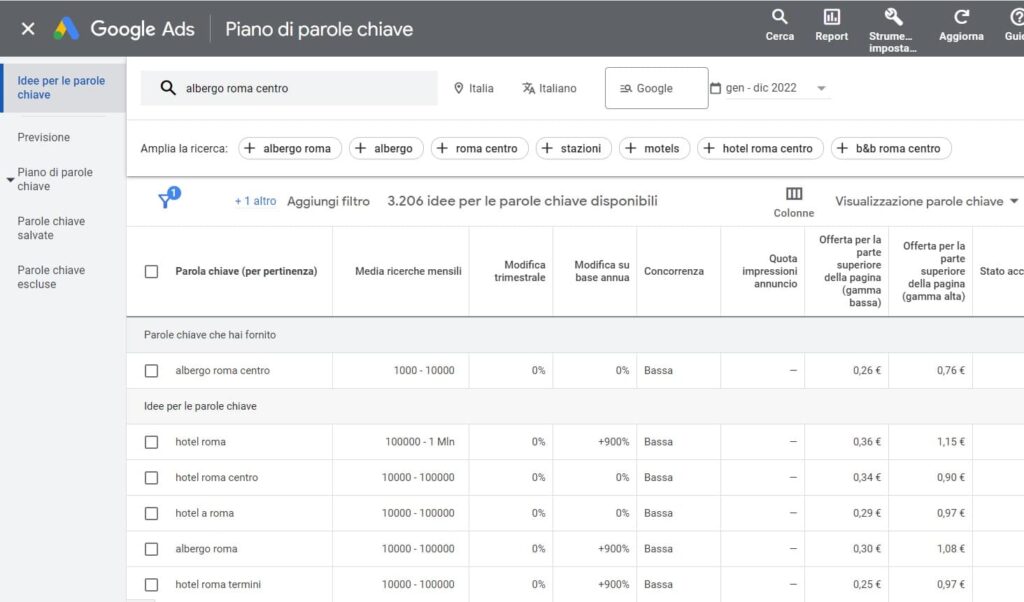This screenshot has height=602, width=1024.
Task: Click the calendar icon beside the date range
Action: 716,88
